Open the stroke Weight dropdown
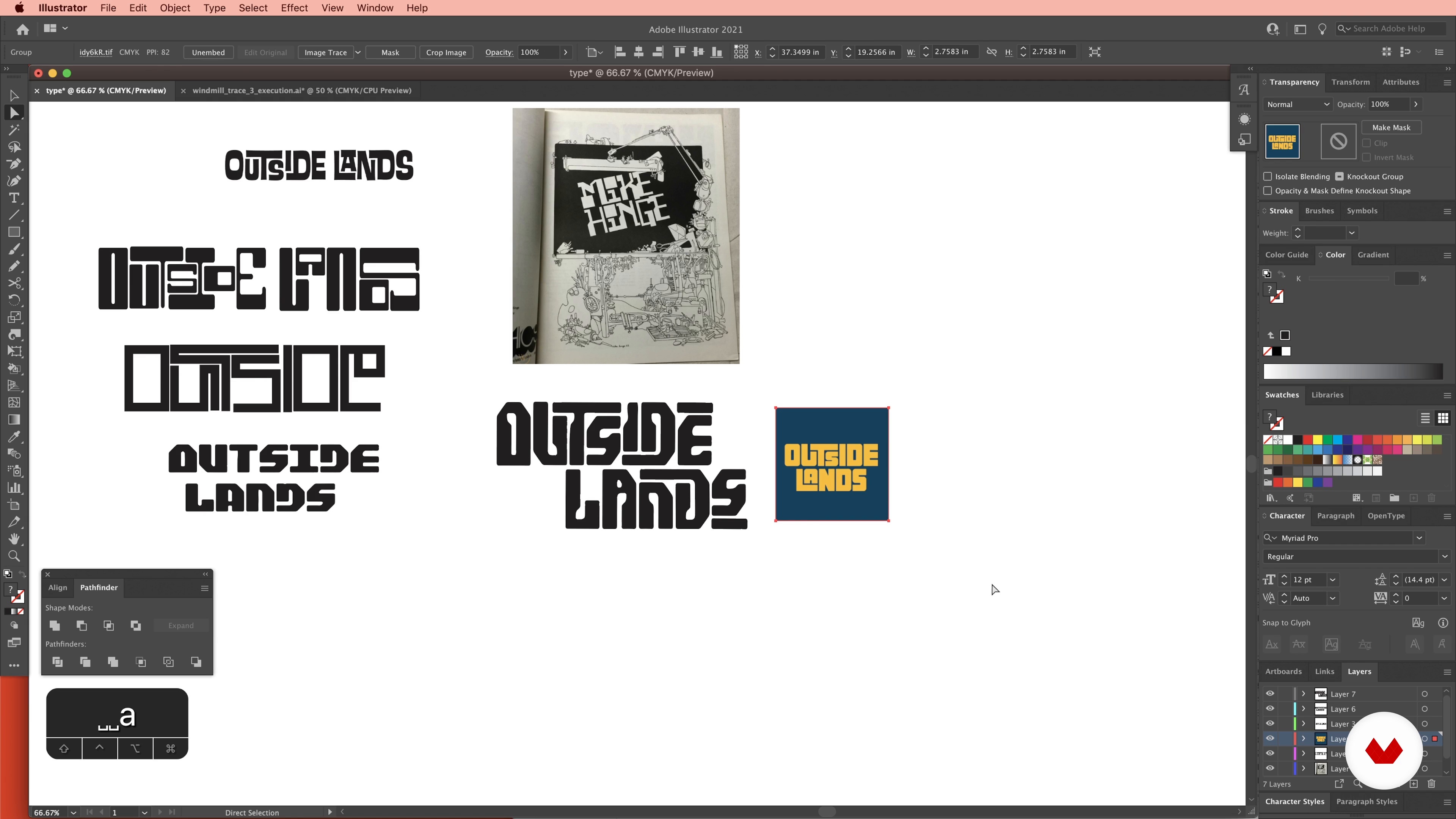1456x819 pixels. [x=1352, y=233]
